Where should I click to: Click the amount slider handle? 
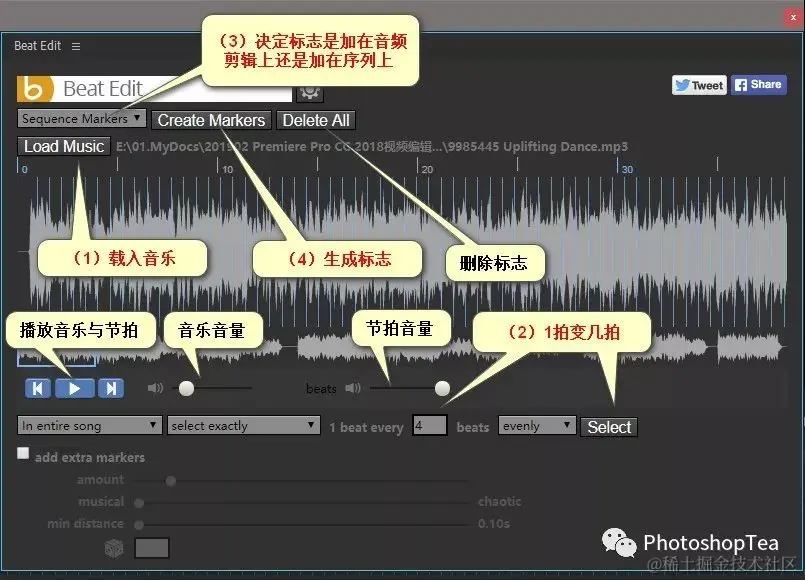coord(171,481)
